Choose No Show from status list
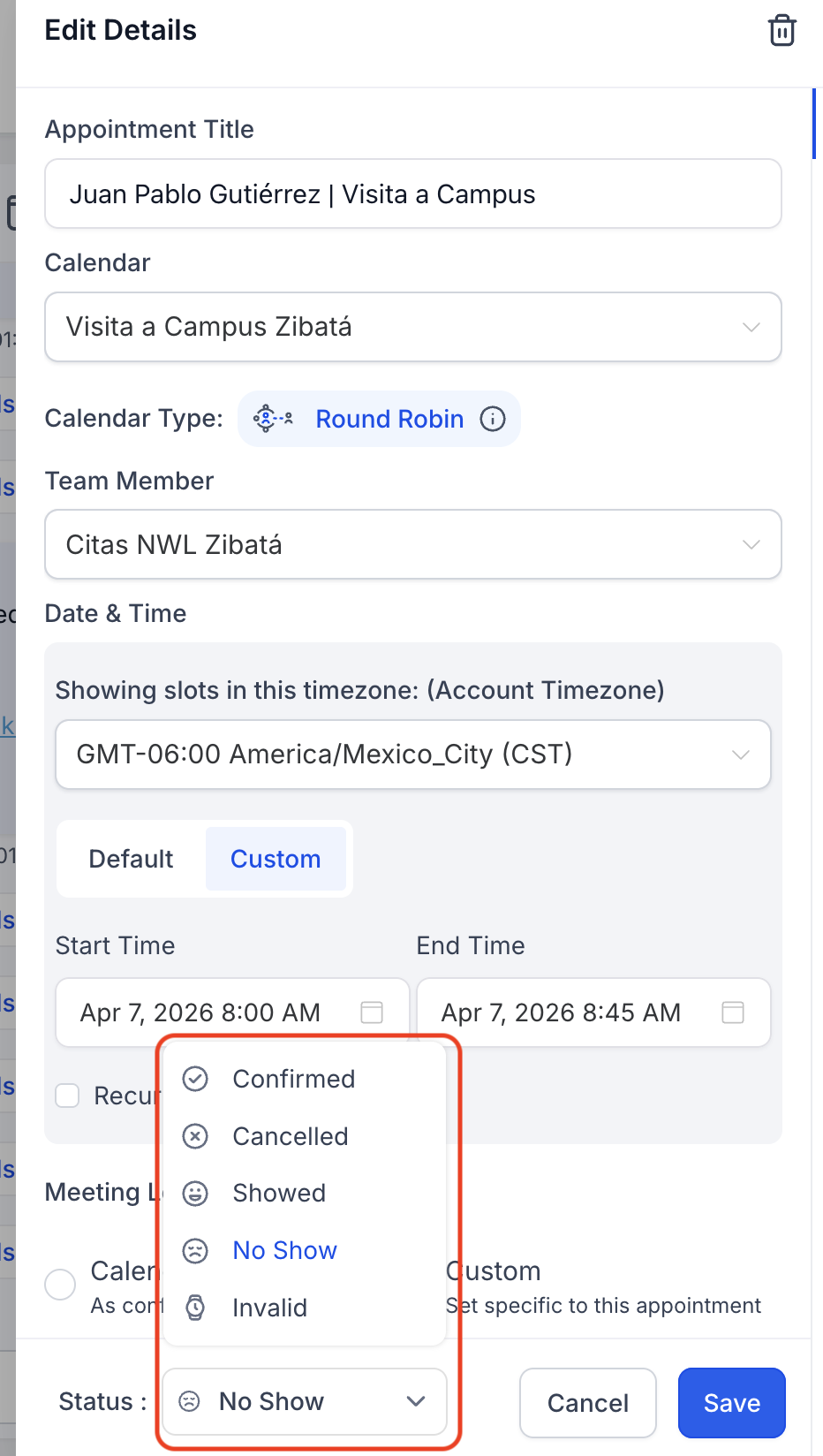Viewport: 823px width, 1456px height. tap(285, 1250)
